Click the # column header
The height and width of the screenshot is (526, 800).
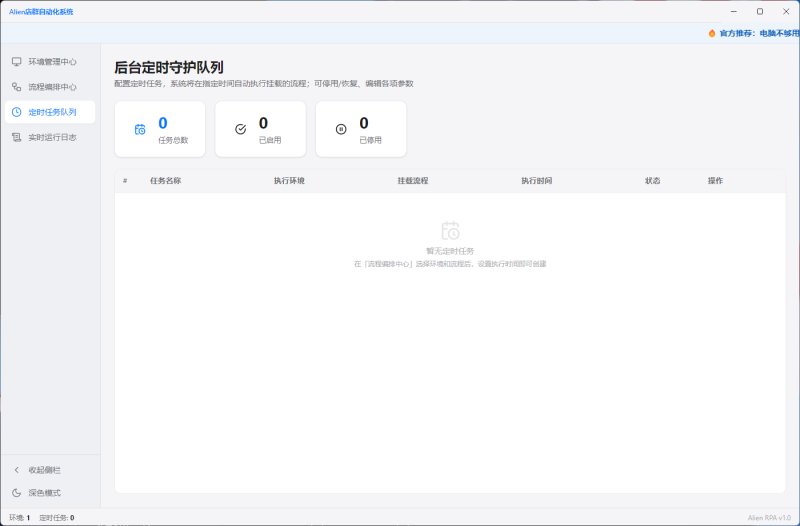pos(125,181)
